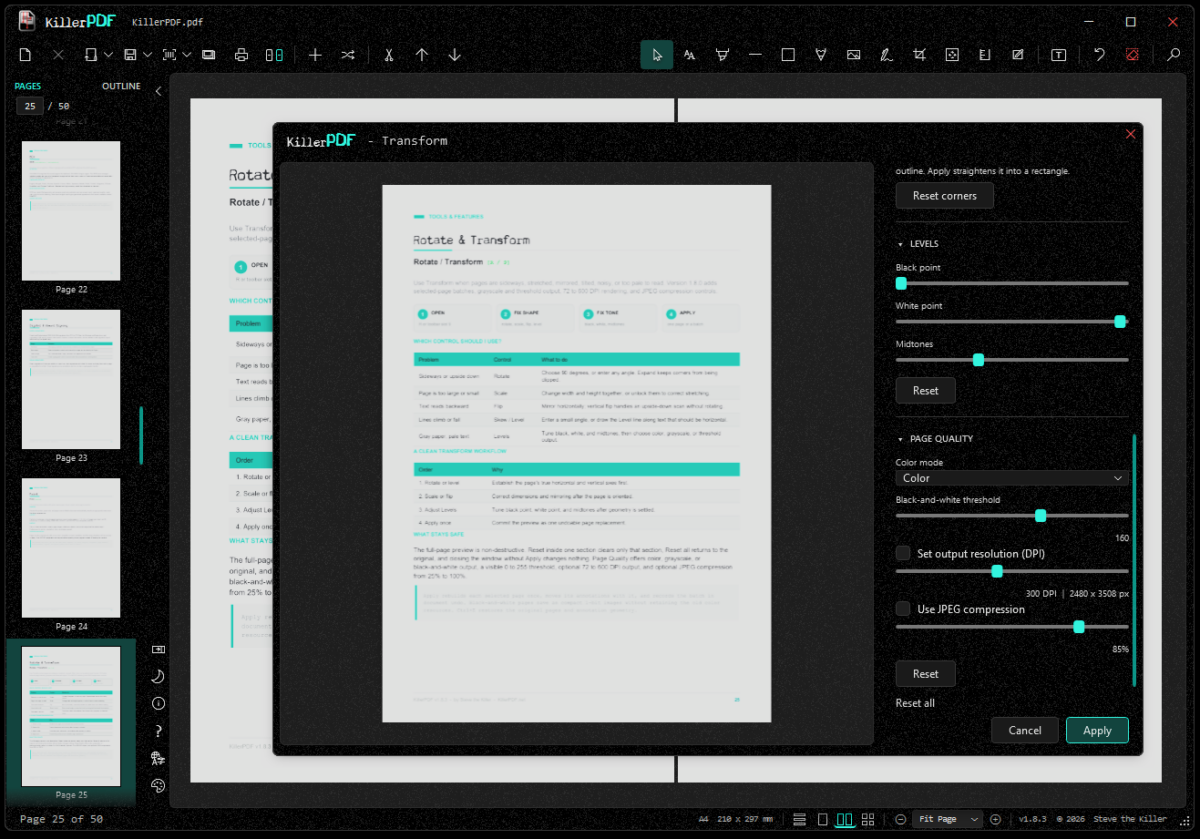
Task: Select the crop tool in toolbar
Action: 919,55
